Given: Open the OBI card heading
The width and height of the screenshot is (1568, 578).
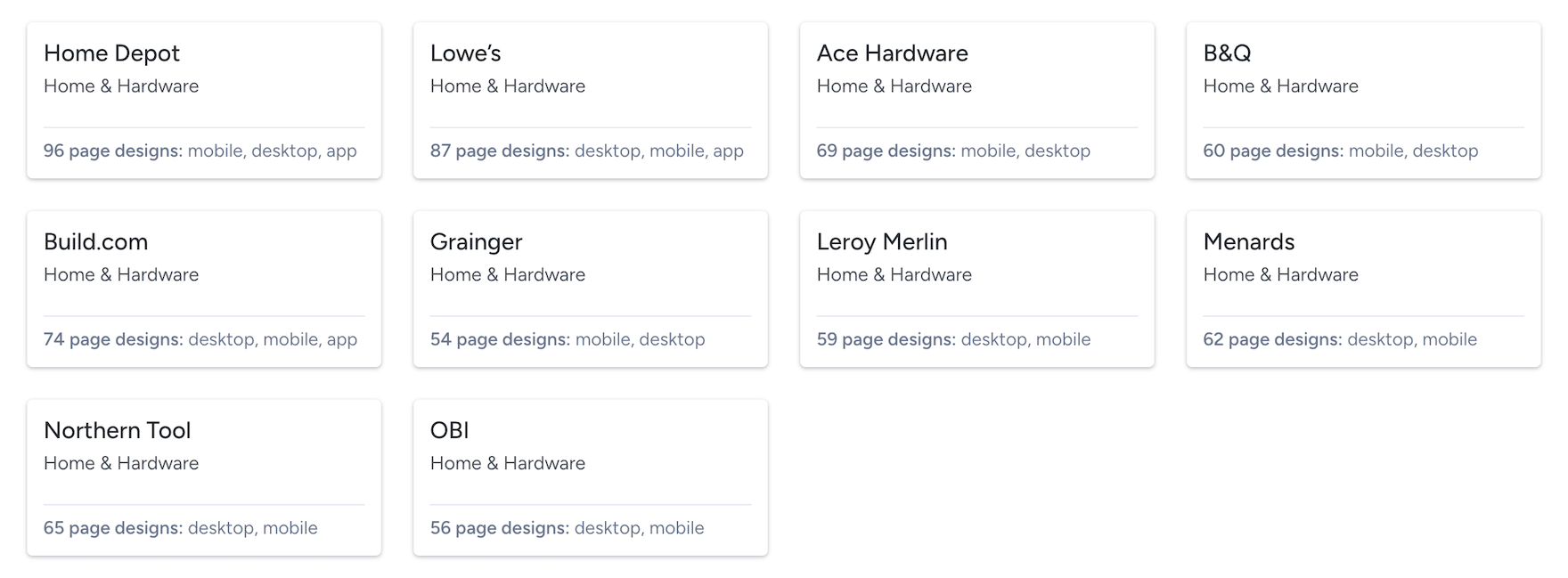Looking at the screenshot, I should click(x=449, y=431).
